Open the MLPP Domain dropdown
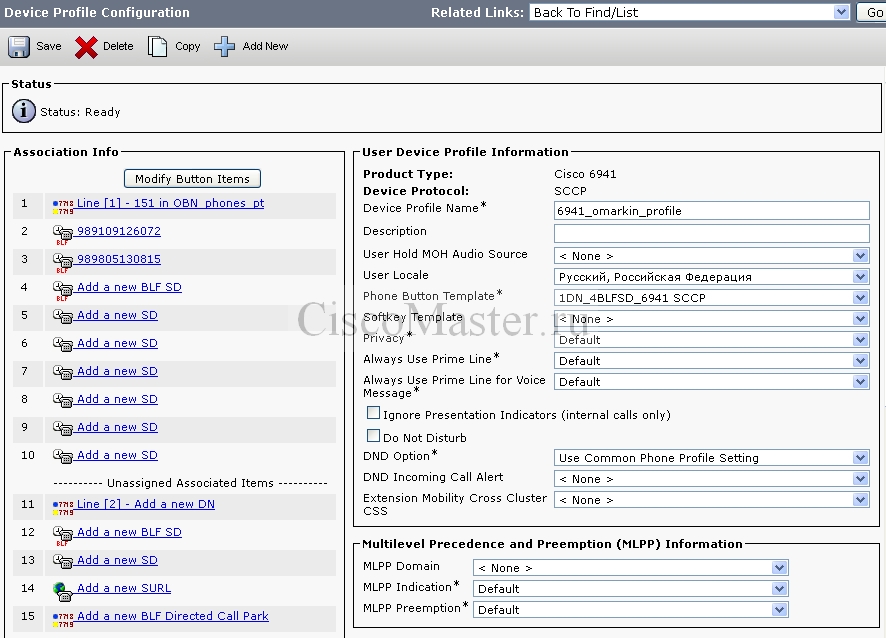The width and height of the screenshot is (886, 638). [x=631, y=567]
